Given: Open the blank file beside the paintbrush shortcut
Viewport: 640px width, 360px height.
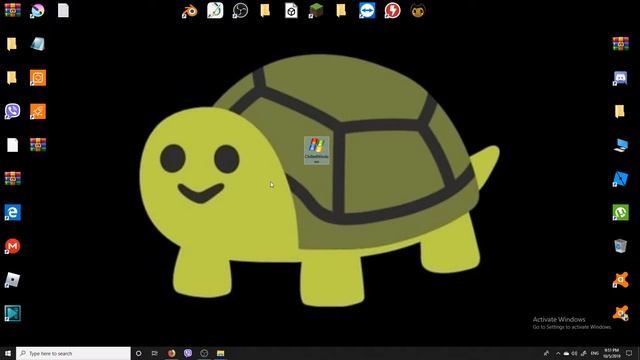Looking at the screenshot, I should [x=63, y=11].
